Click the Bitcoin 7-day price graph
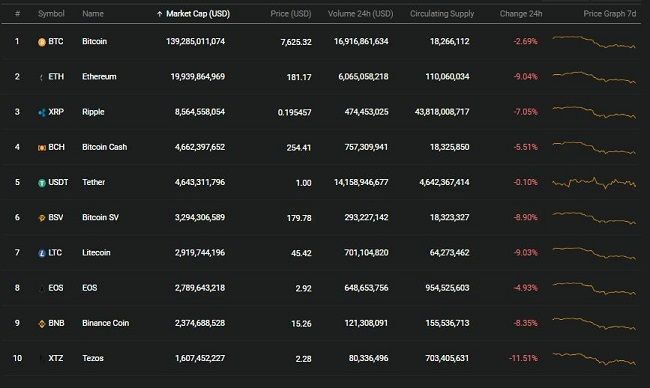650x388 pixels. point(594,42)
